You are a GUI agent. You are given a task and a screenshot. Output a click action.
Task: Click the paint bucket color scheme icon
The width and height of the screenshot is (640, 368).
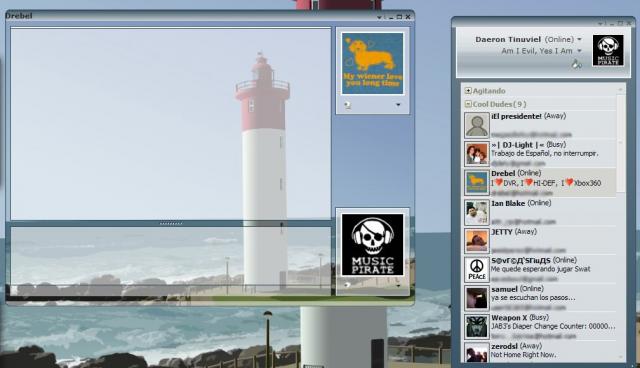click(576, 64)
